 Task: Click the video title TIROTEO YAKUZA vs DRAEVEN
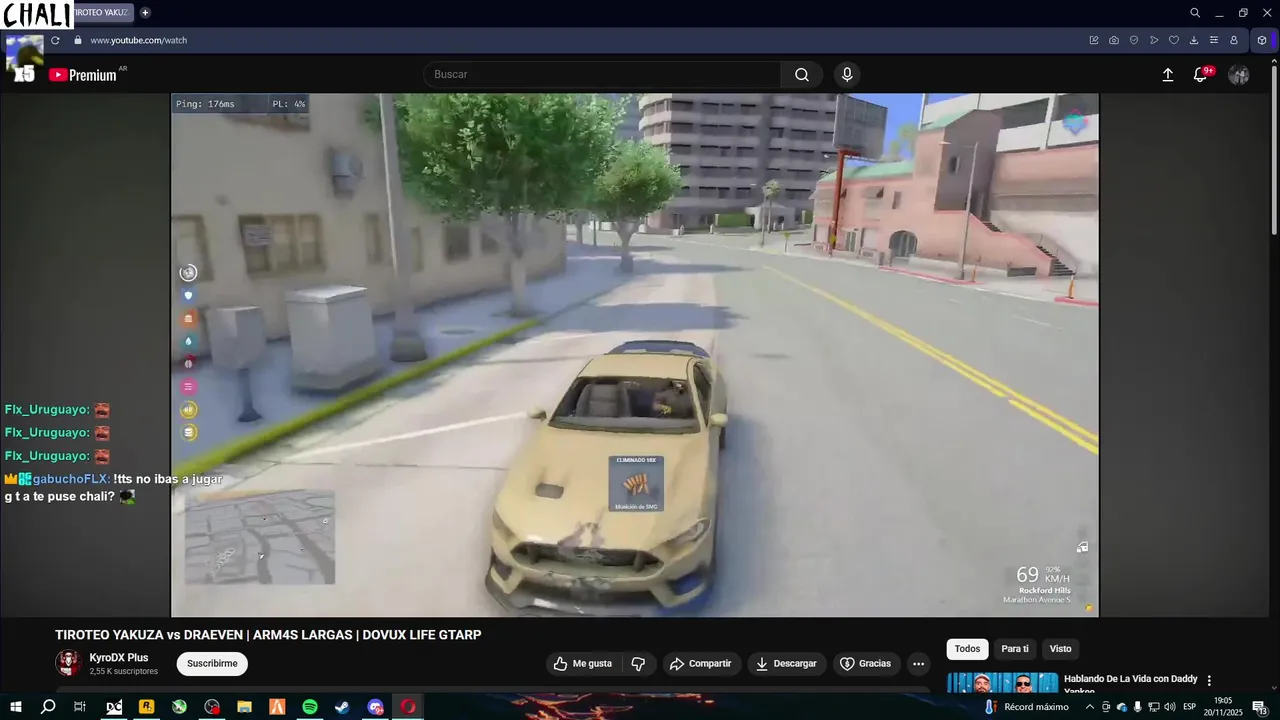pyautogui.click(x=268, y=635)
